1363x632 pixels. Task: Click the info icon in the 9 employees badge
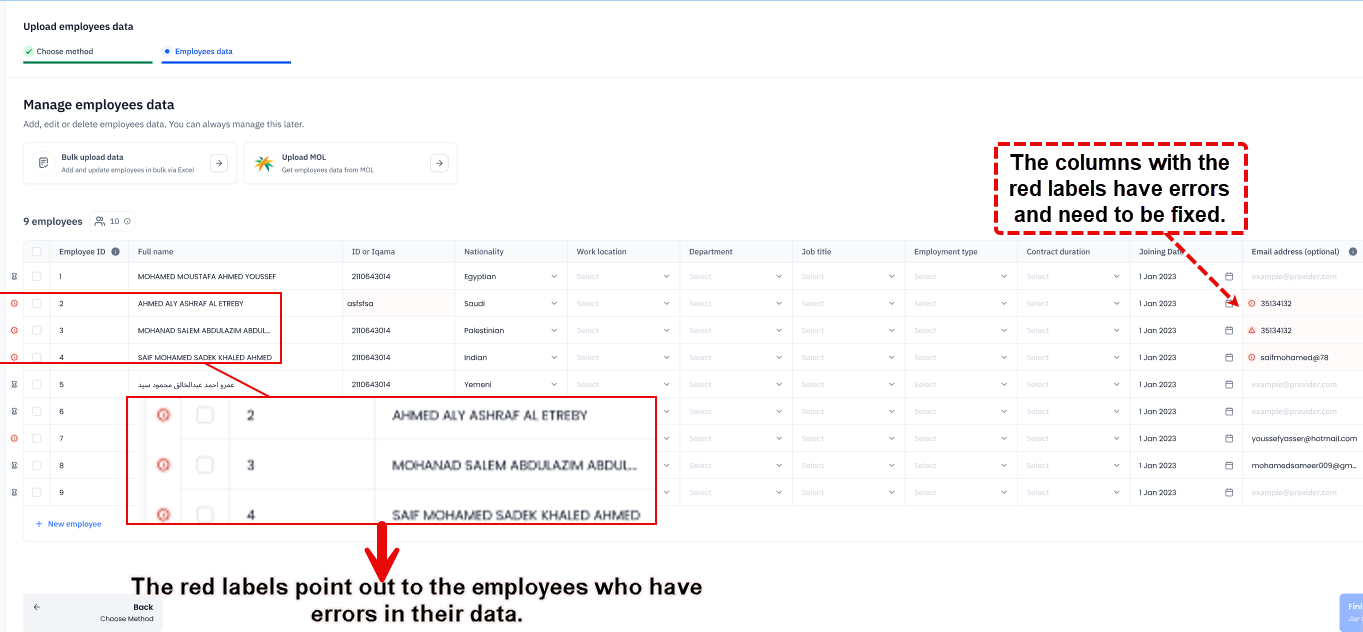pyautogui.click(x=127, y=221)
